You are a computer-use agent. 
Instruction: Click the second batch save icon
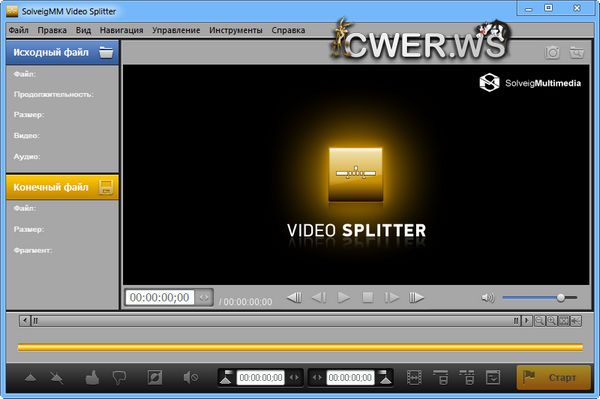[x=467, y=378]
